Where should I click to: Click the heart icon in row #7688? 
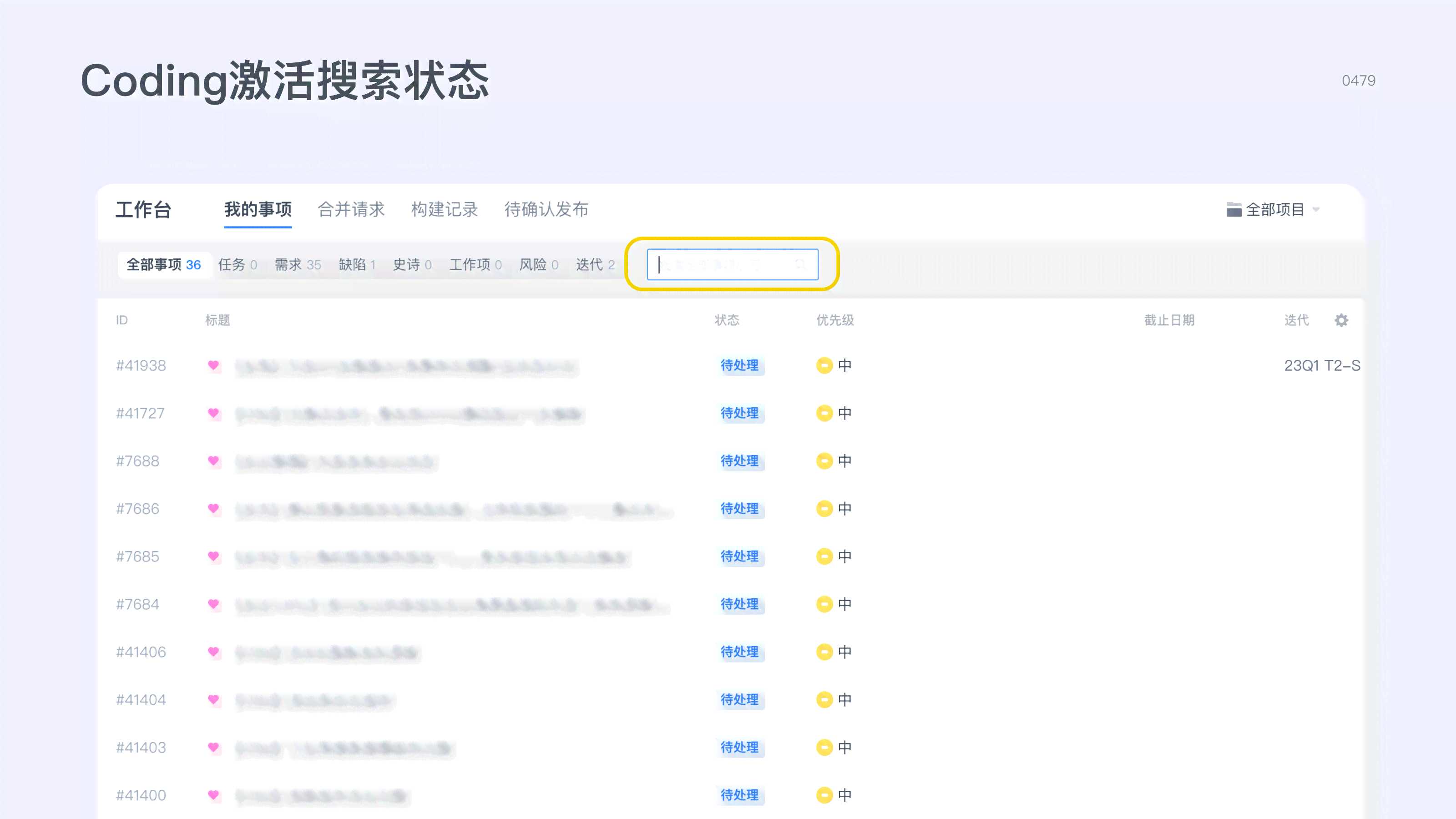click(213, 460)
